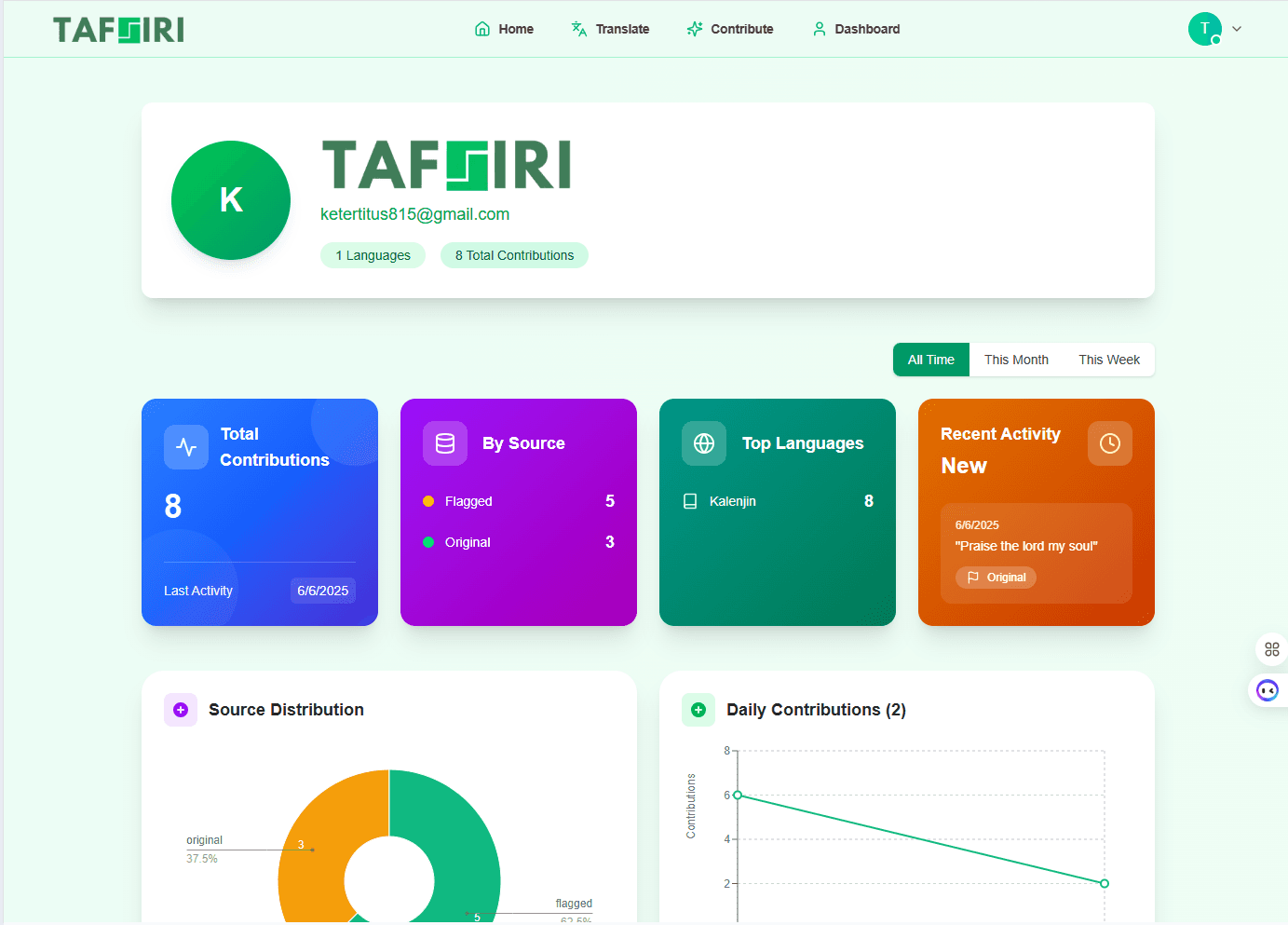Click the purple plus icon beside Source Distribution
Screen dimensions: 1288x925
180,709
